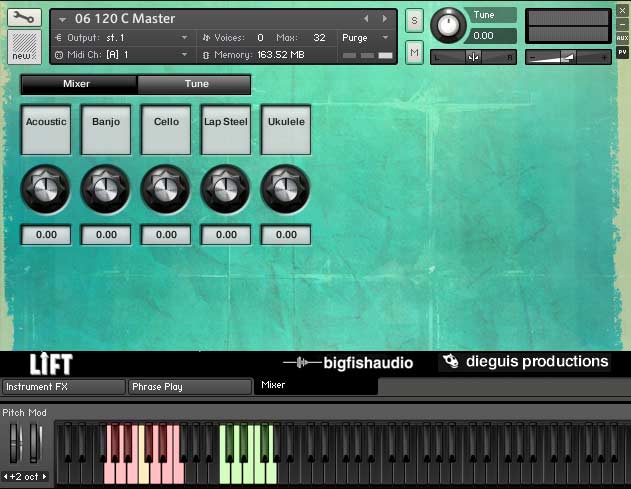The image size is (631, 489).
Task: Mute the instrument with M button
Action: click(x=414, y=53)
